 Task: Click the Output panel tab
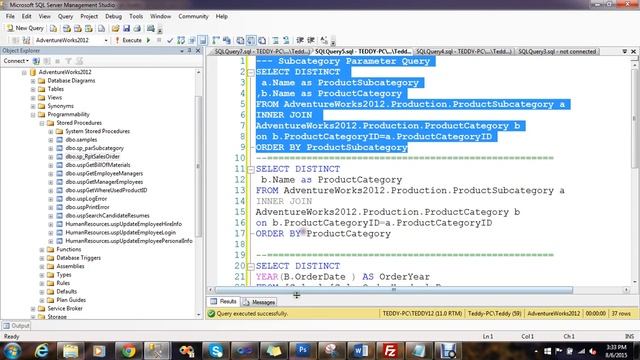[16, 326]
